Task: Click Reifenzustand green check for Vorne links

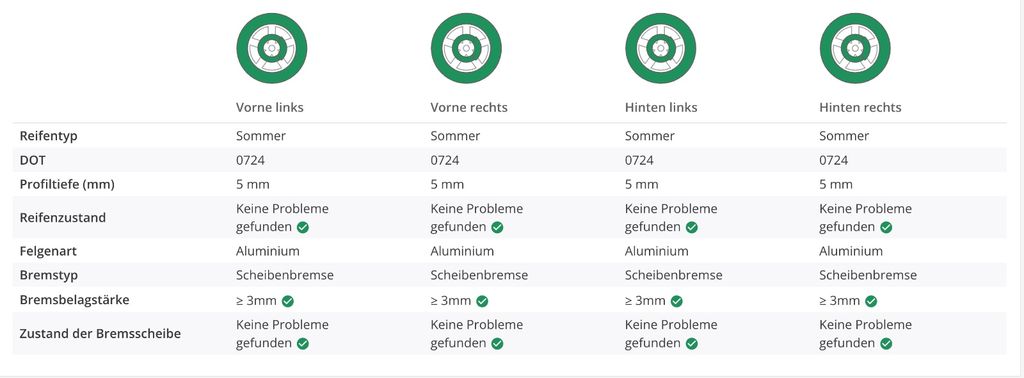Action: tap(303, 227)
